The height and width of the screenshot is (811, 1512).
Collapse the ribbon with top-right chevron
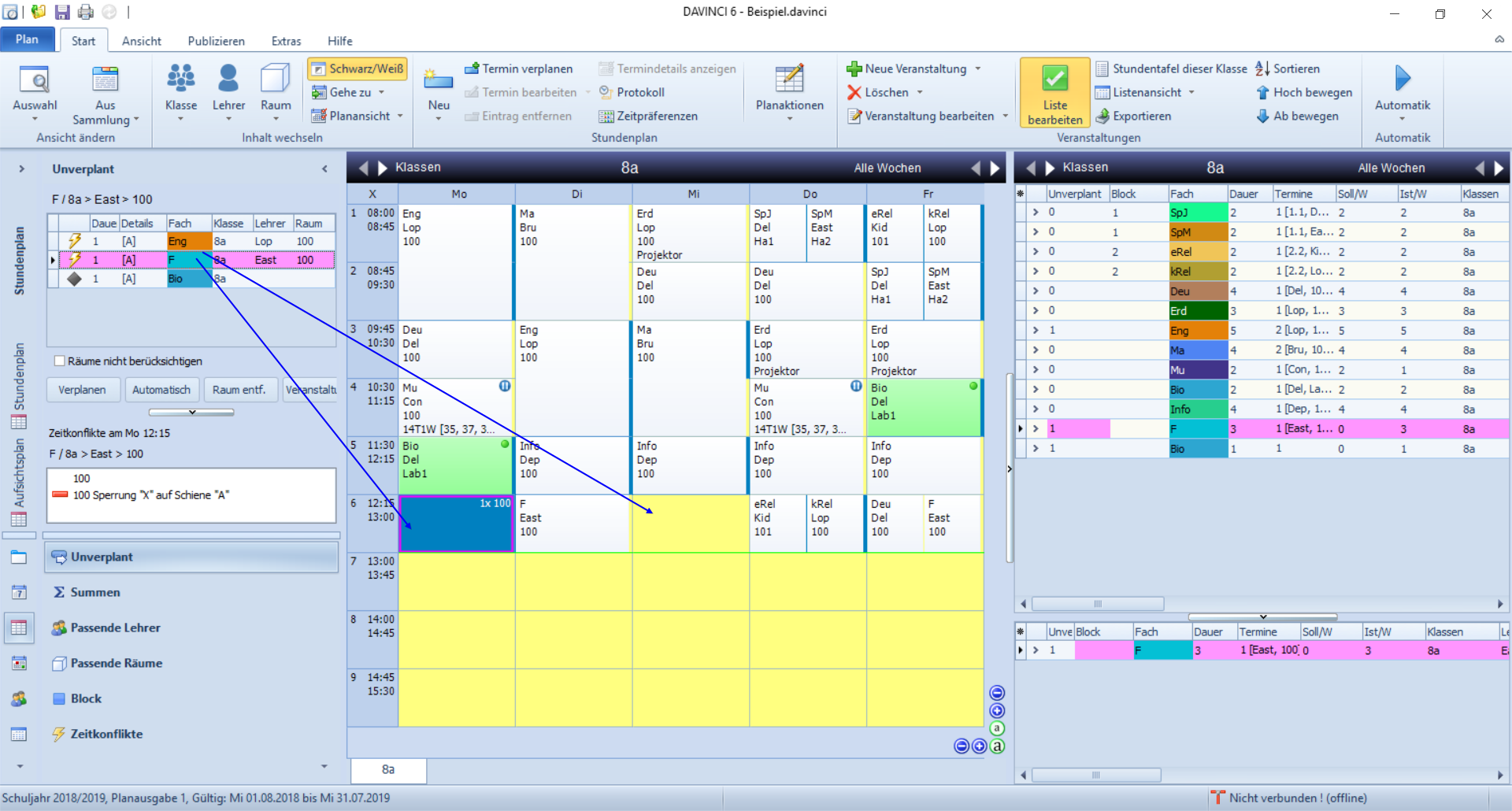(x=1499, y=39)
